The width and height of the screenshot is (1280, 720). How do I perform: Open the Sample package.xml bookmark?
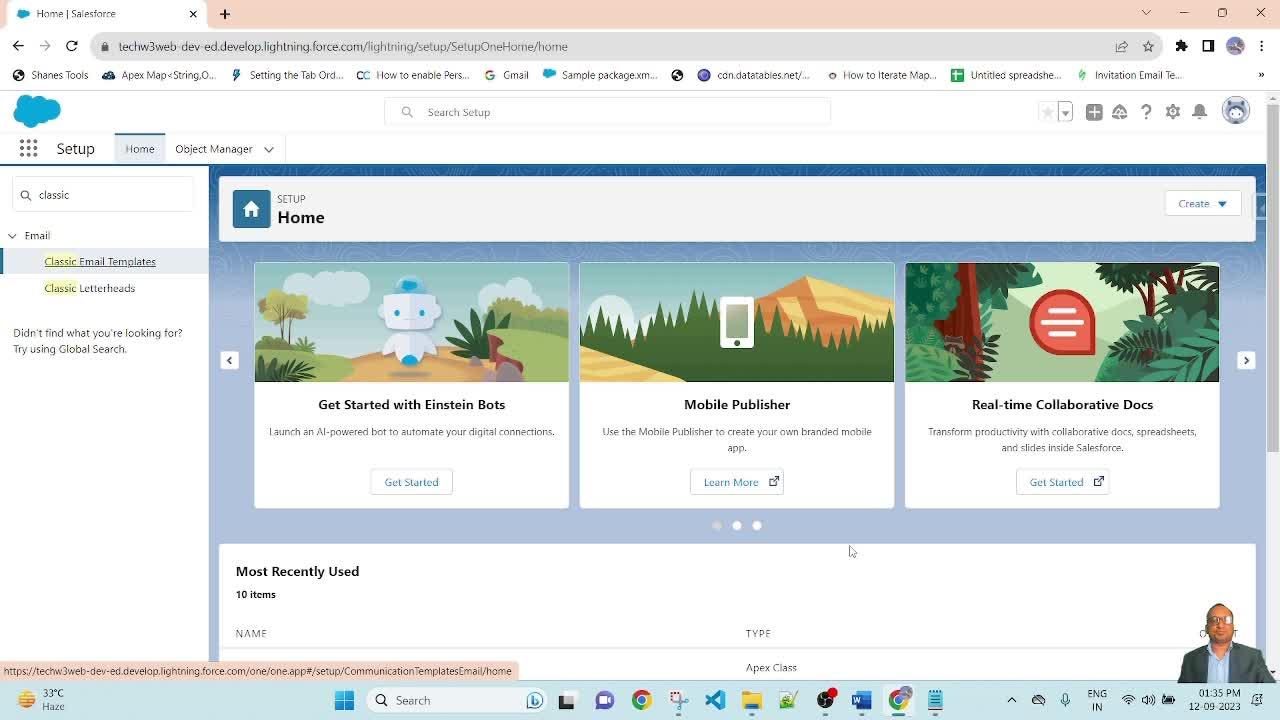click(600, 75)
